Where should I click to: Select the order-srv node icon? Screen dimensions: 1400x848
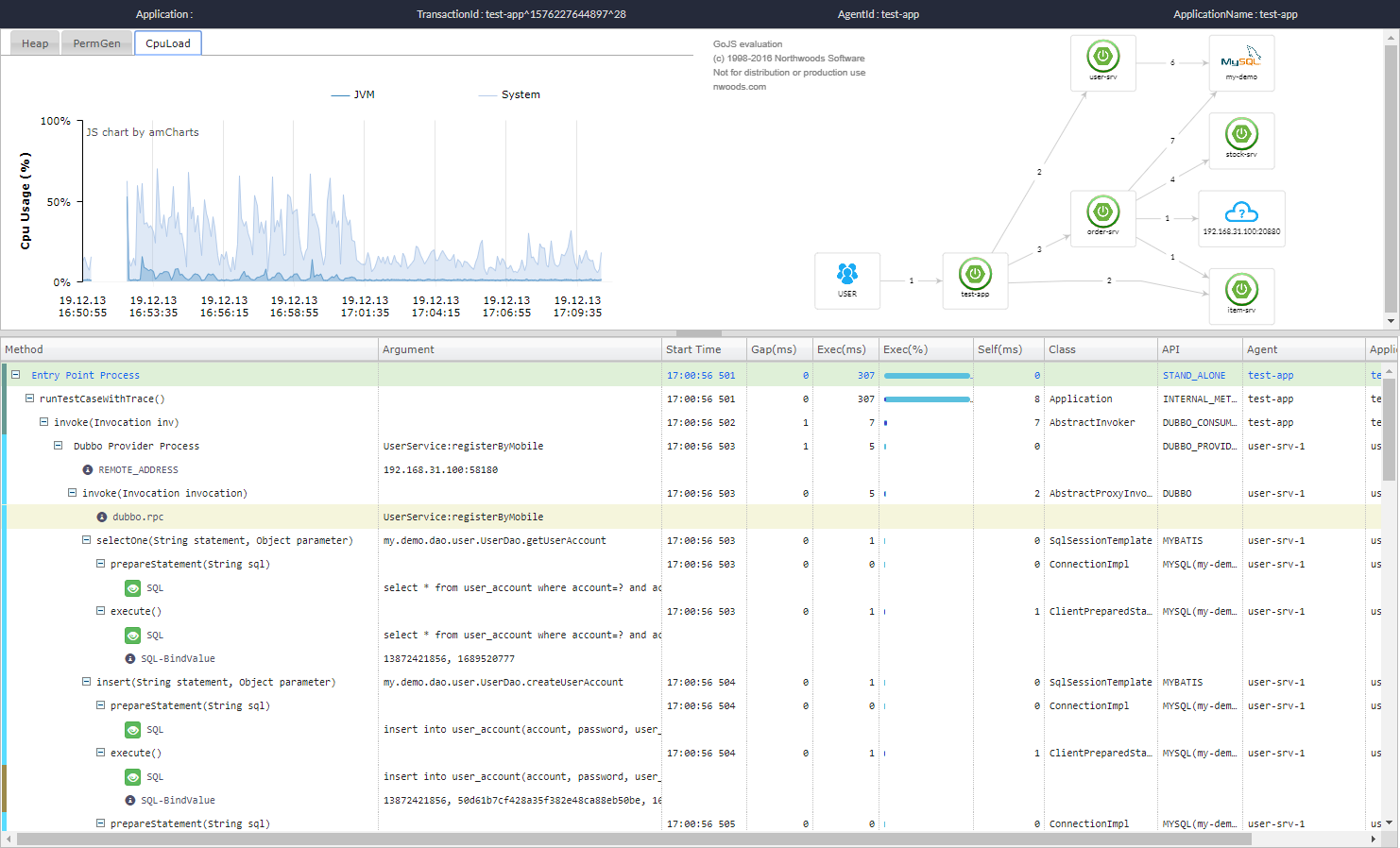tap(1102, 212)
